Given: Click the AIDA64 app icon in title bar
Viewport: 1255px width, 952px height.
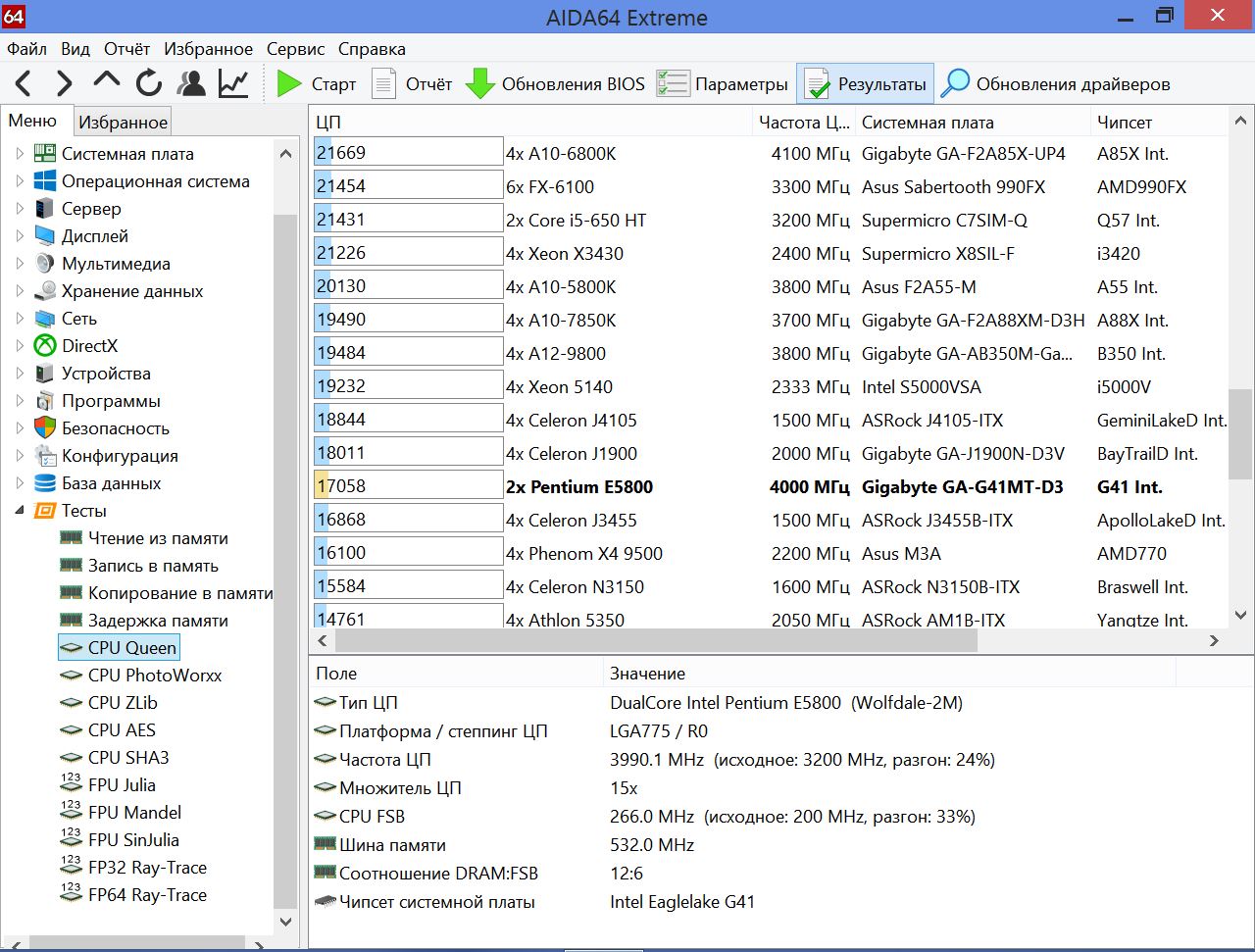Looking at the screenshot, I should tap(14, 17).
